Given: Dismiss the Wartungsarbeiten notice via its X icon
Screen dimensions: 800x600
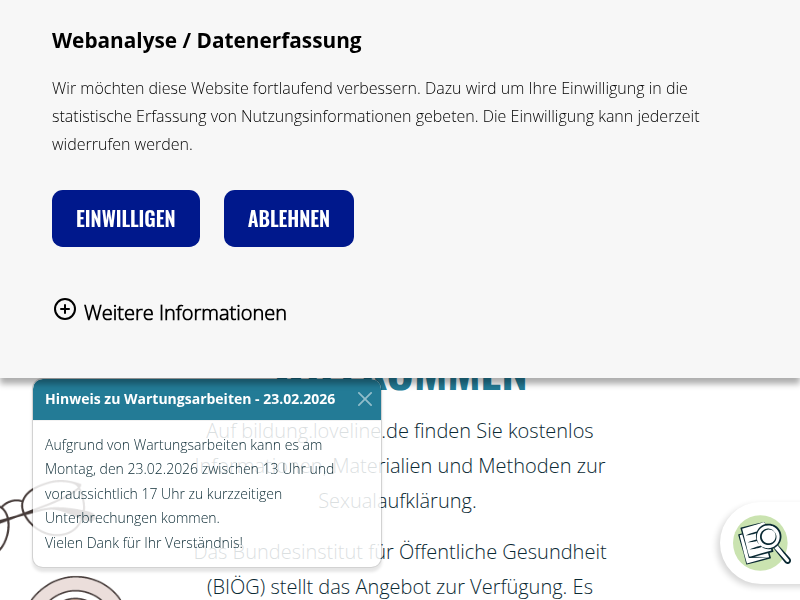Looking at the screenshot, I should click(x=364, y=398).
